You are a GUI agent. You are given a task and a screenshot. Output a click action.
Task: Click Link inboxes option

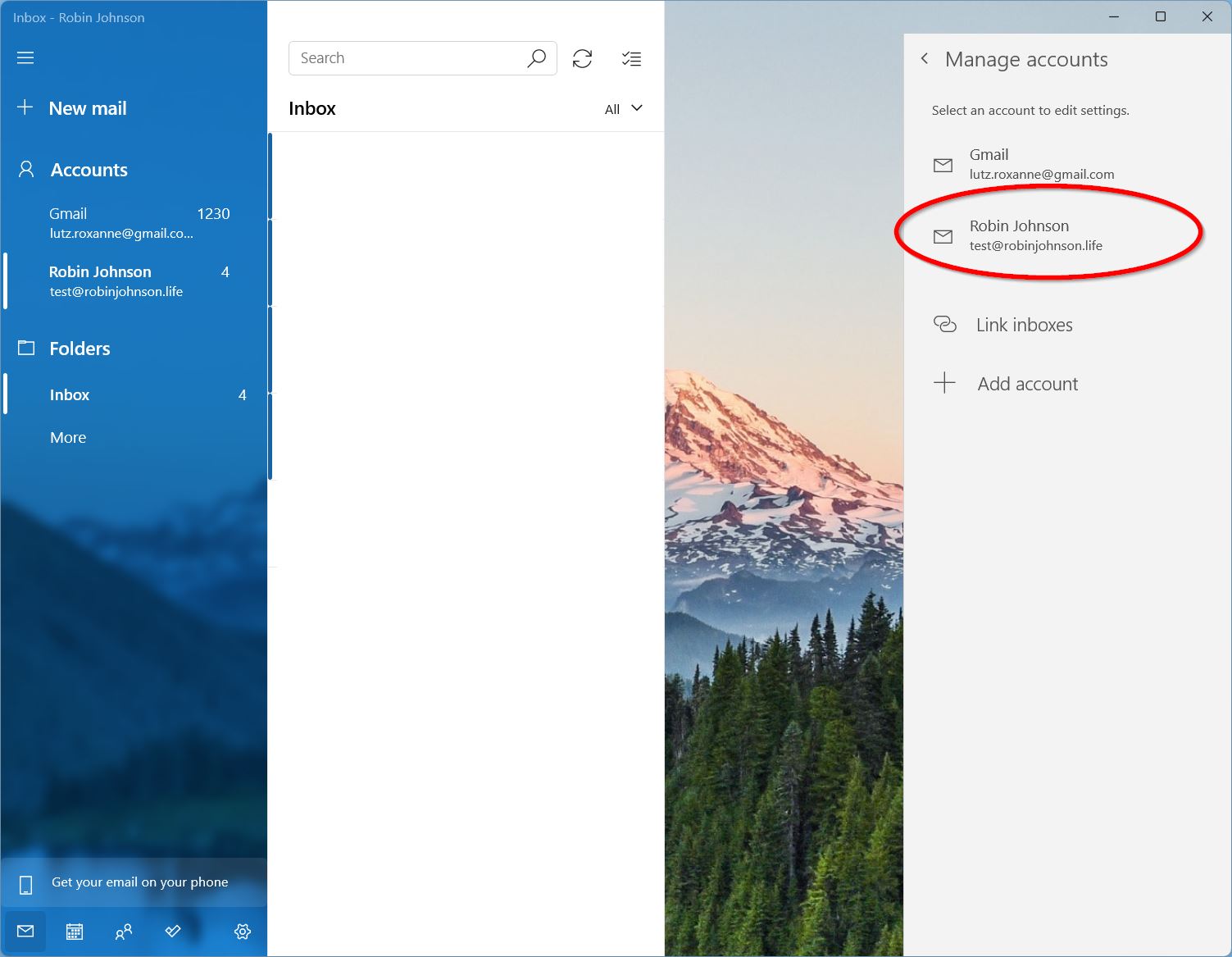tap(1067, 325)
